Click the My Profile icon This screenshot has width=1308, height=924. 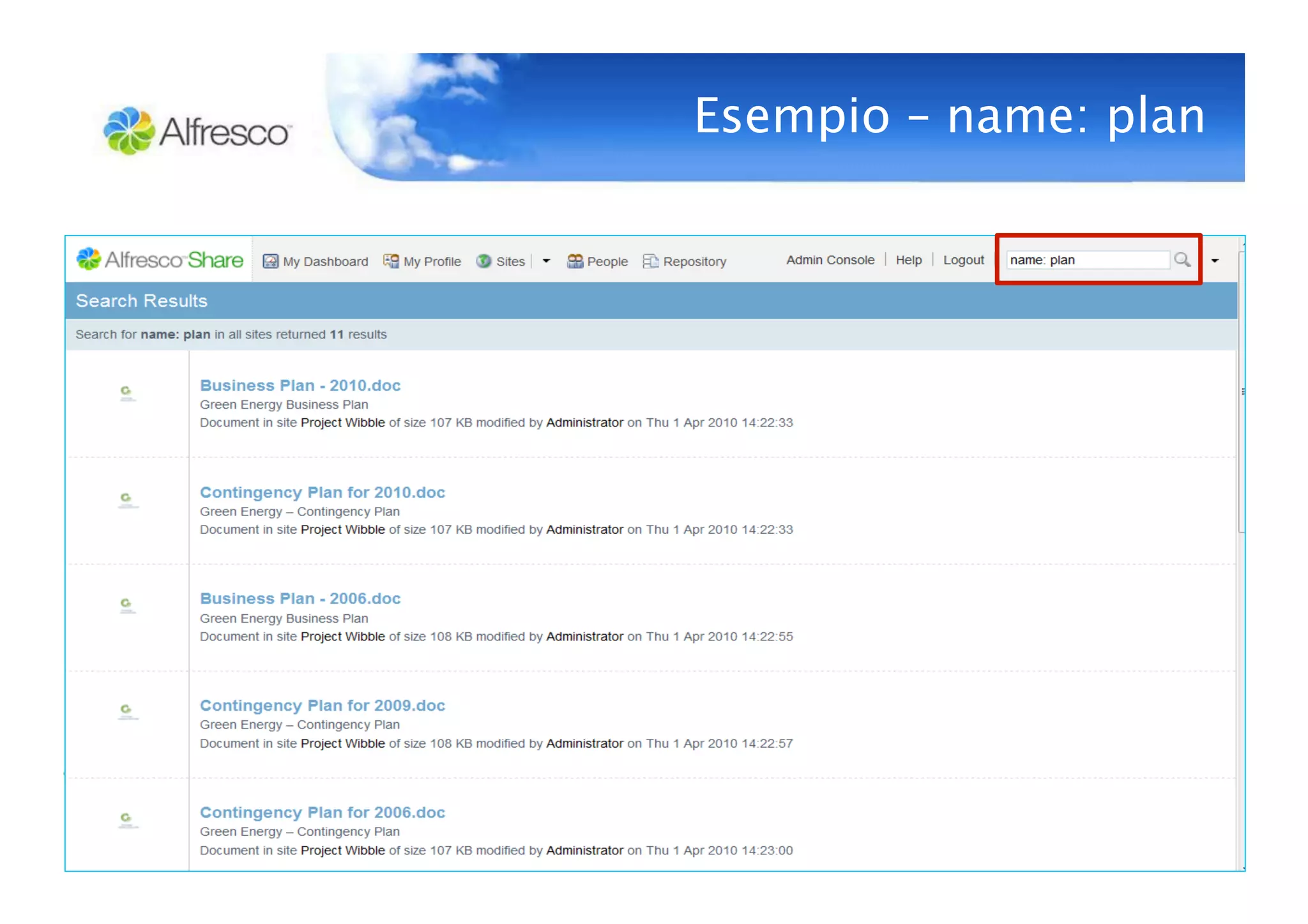click(391, 261)
